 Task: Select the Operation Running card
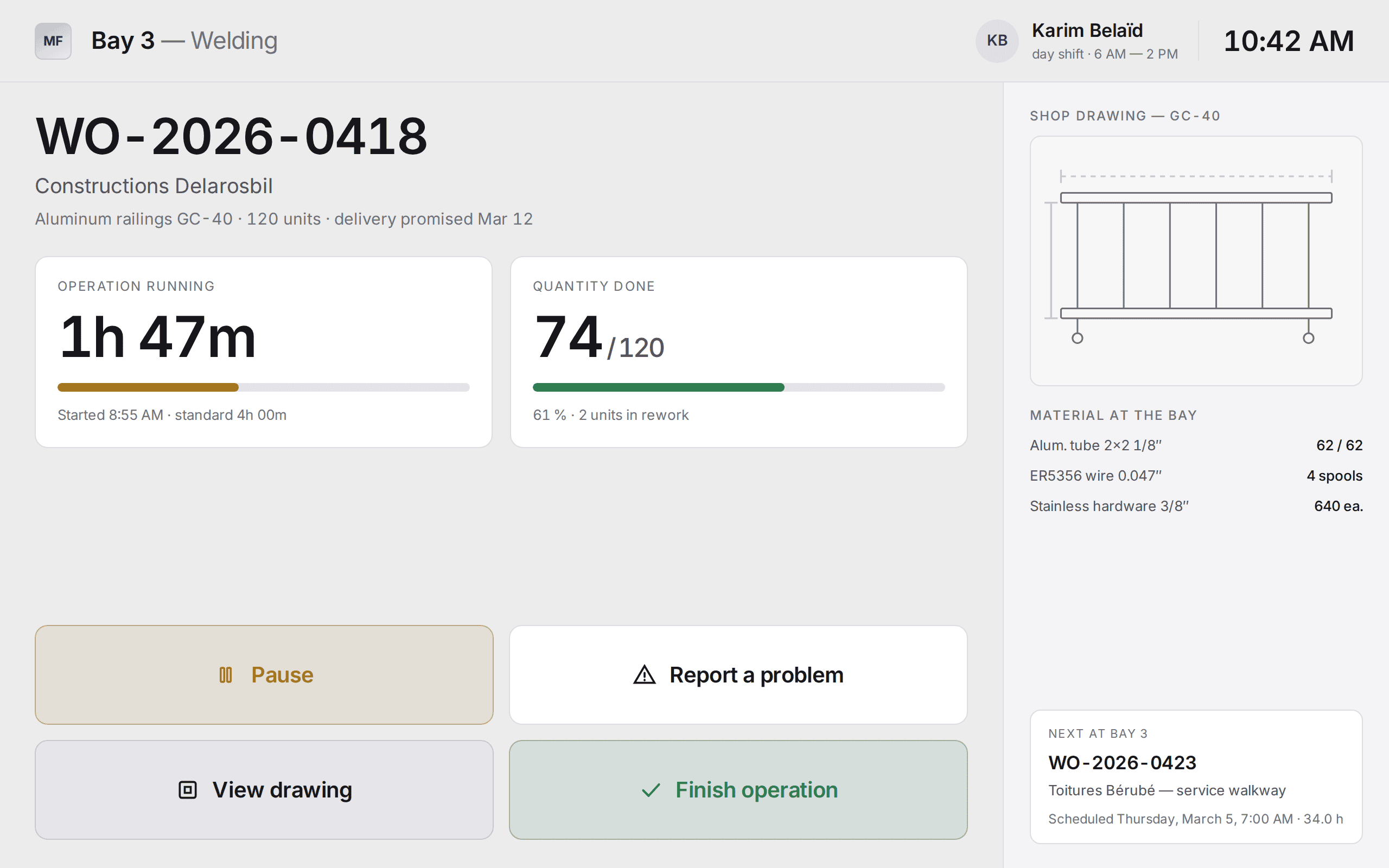click(264, 352)
